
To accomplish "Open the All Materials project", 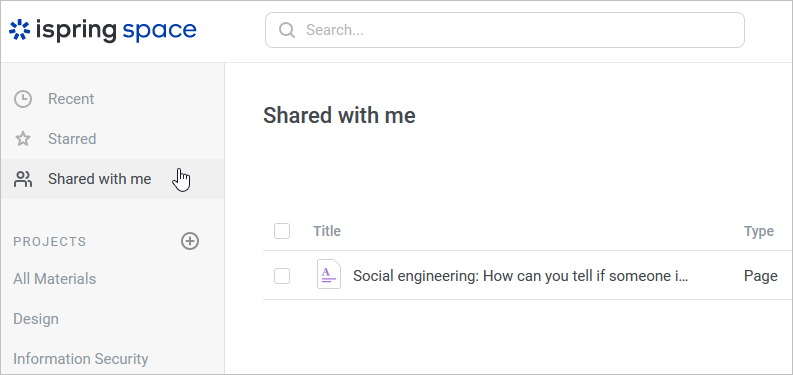I will 55,279.
